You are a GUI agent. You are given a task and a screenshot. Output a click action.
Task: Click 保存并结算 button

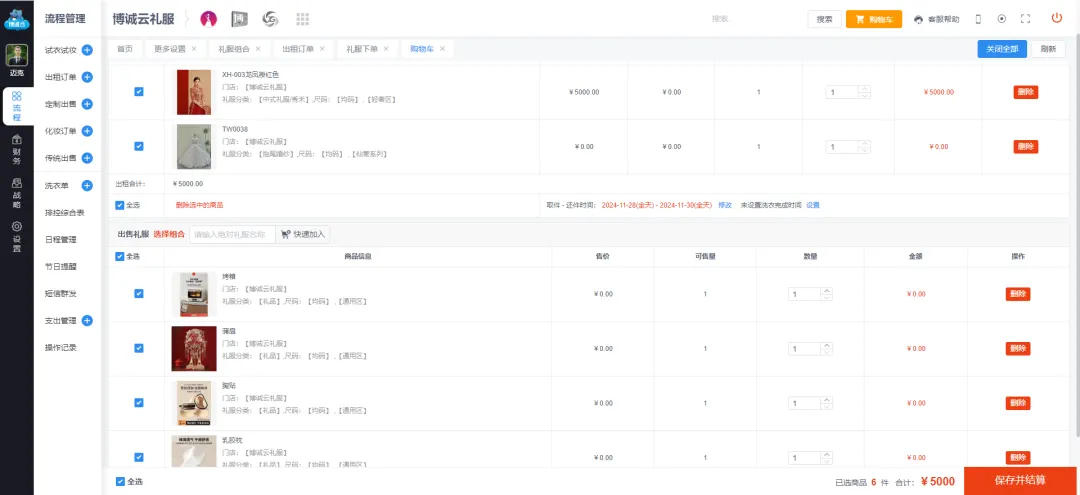(1020, 480)
